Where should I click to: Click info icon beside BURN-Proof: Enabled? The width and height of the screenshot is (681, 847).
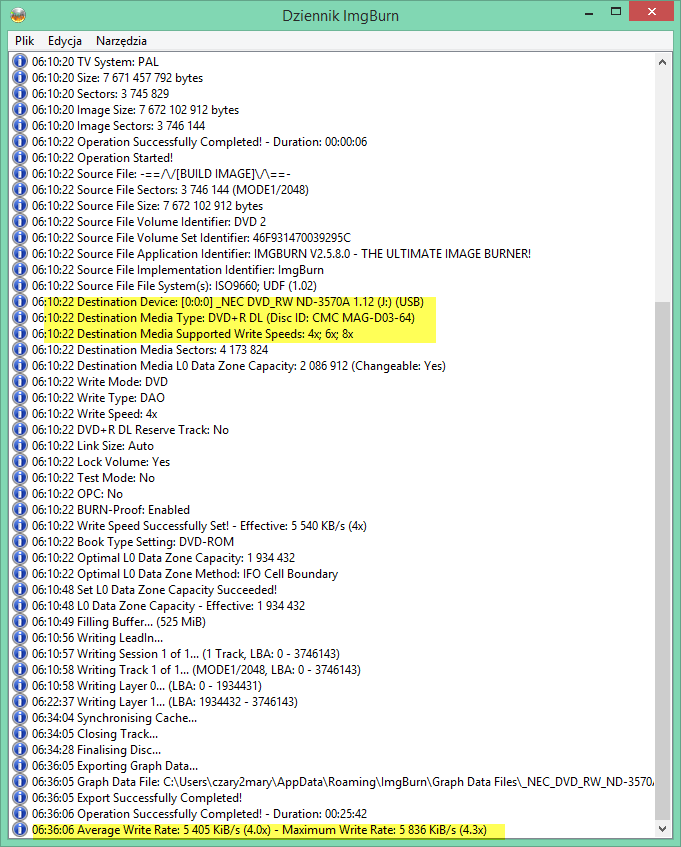pos(20,510)
